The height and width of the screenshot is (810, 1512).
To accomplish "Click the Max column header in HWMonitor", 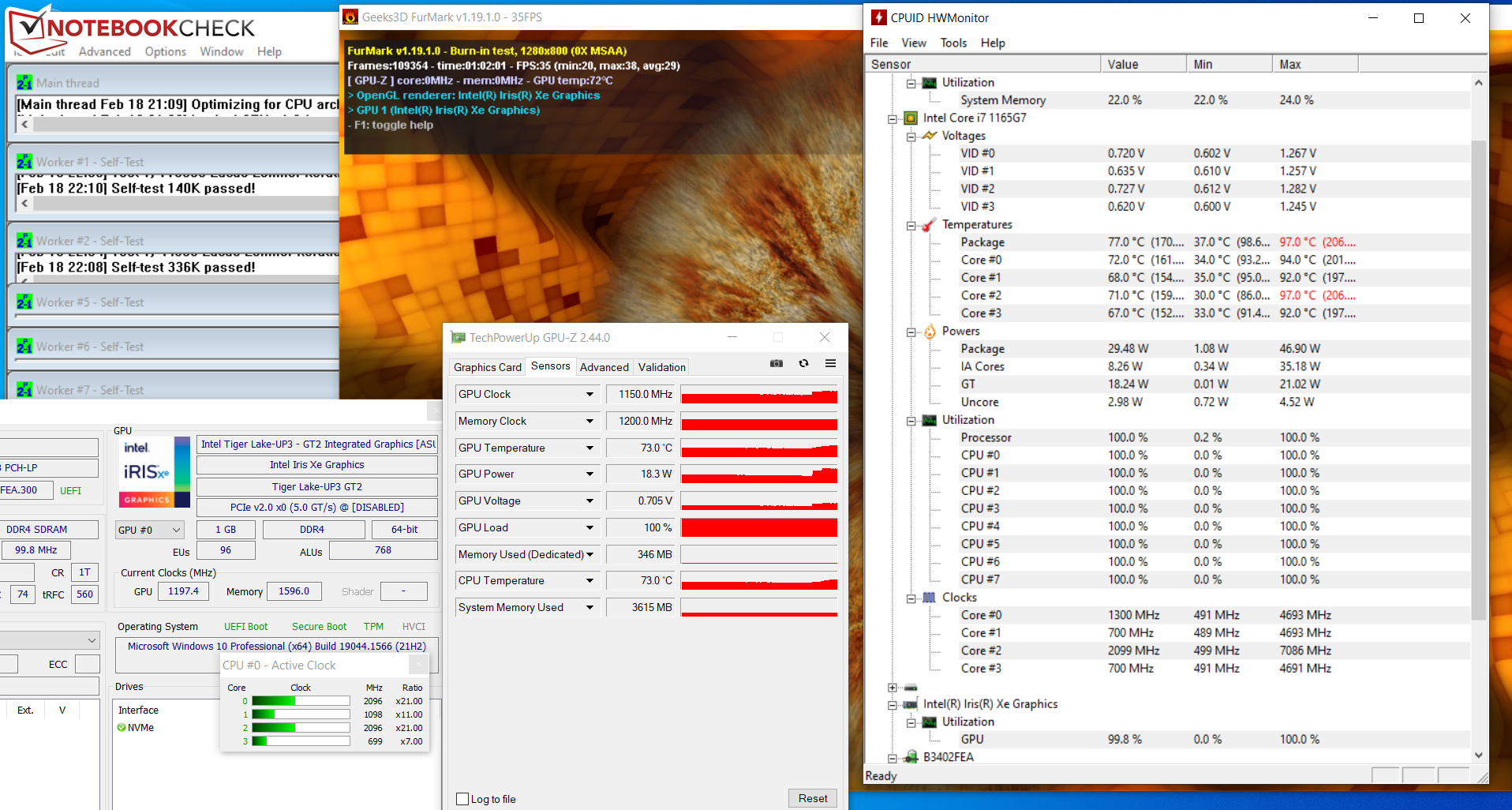I will (x=1316, y=64).
